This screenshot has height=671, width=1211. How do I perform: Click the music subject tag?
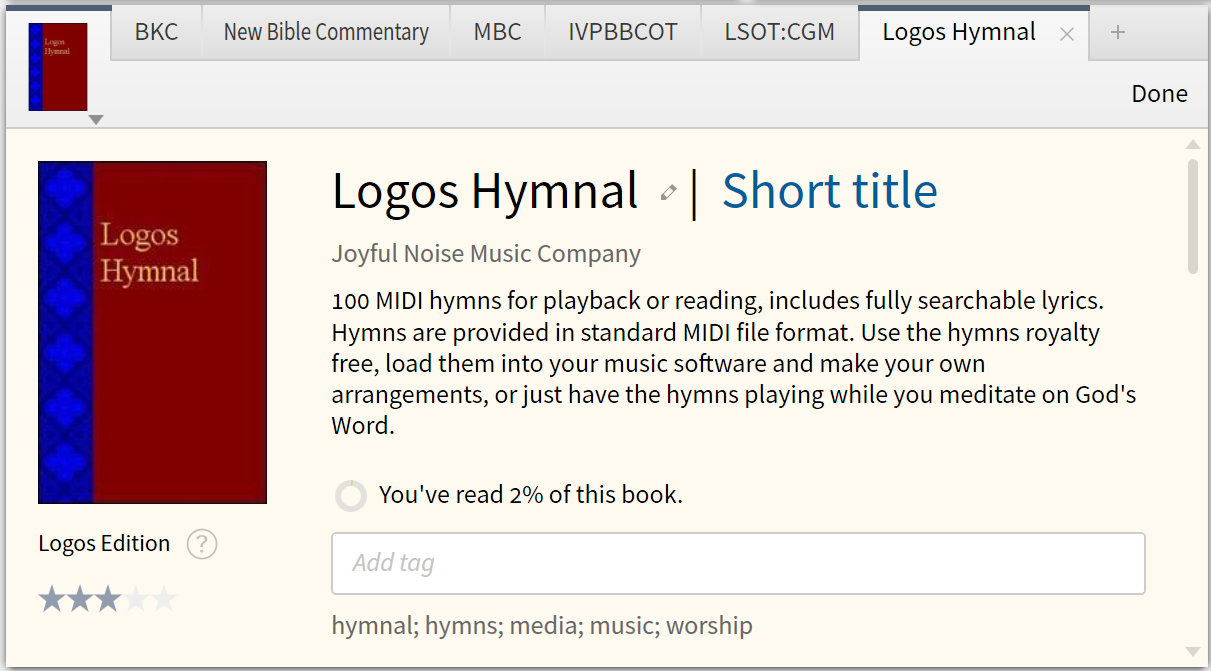623,626
